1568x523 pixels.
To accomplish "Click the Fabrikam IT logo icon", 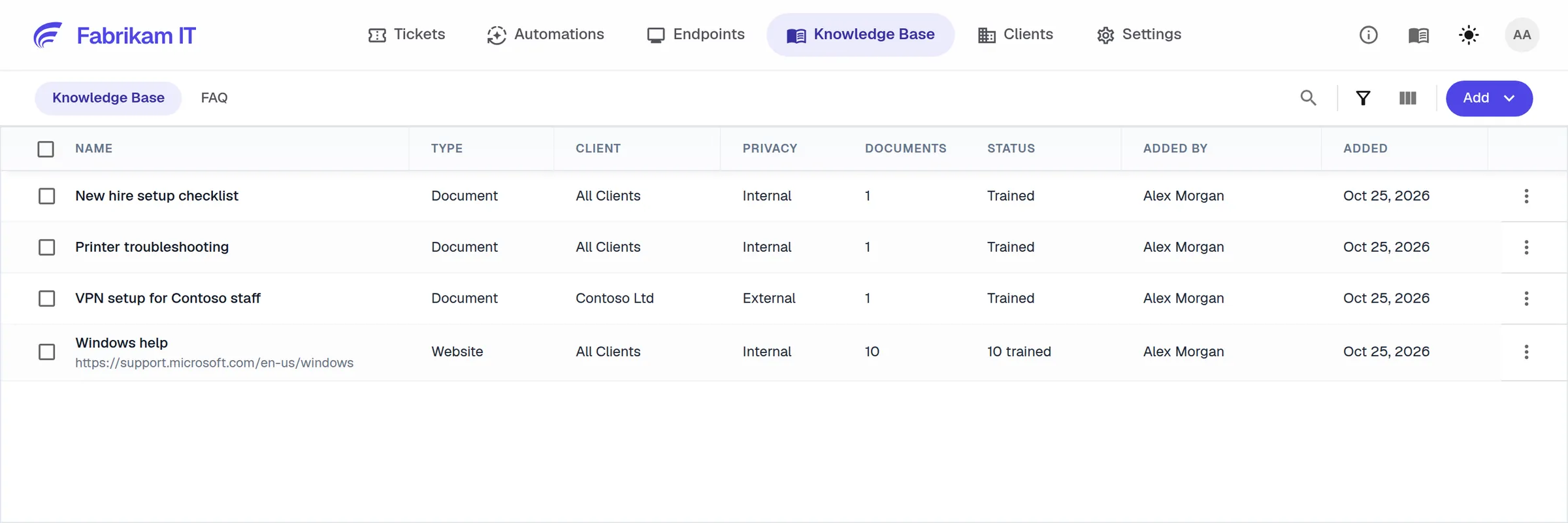I will tap(48, 35).
